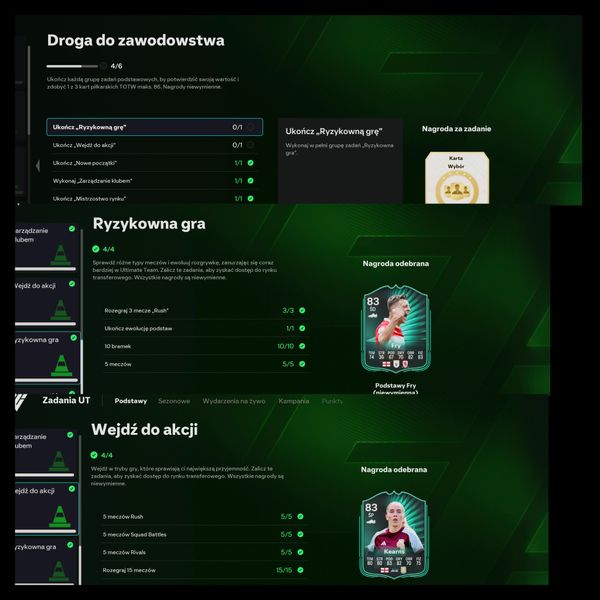The width and height of the screenshot is (600, 600).
Task: Click the check icon on 'Rozegraj 3 mecze Rush'
Action: 302,310
